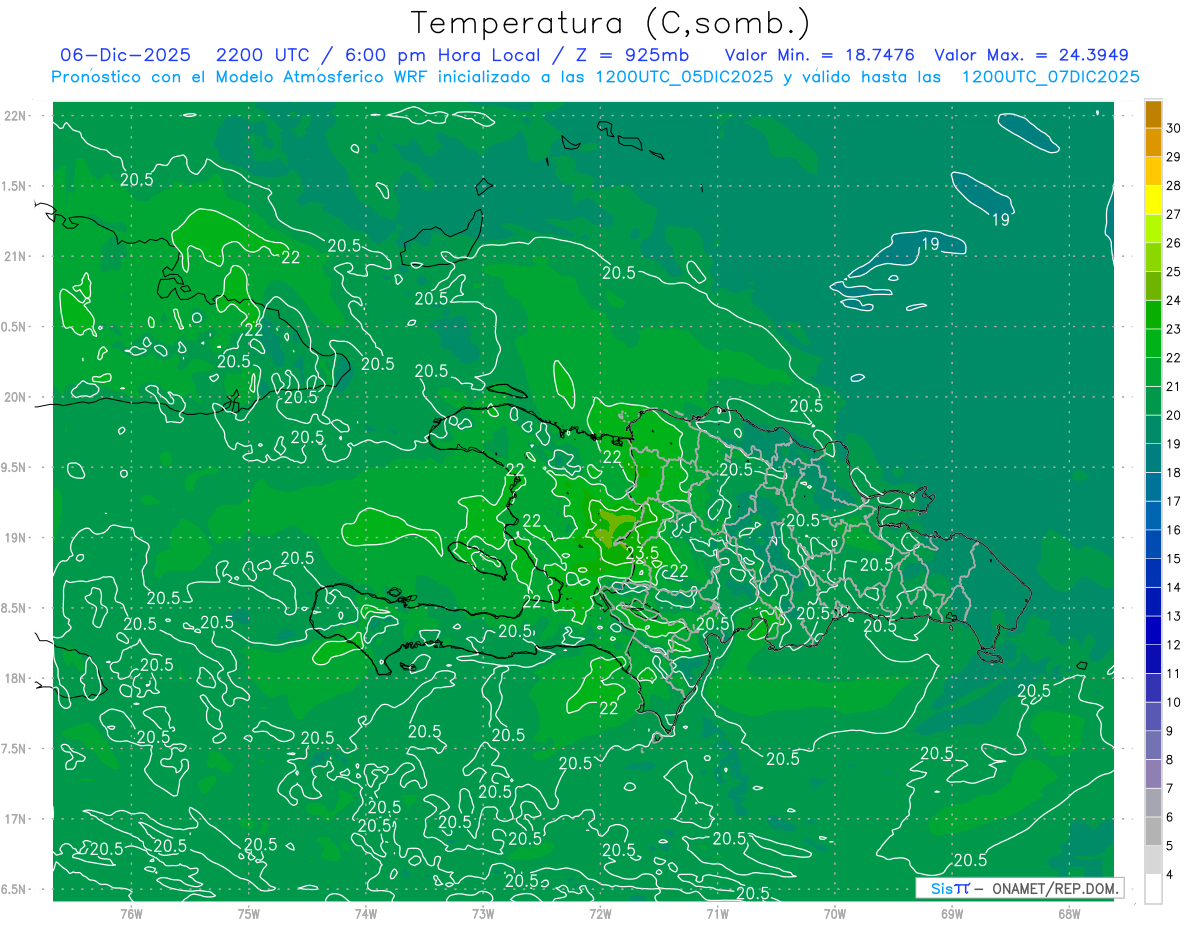Click the "Valor Min. = 18.7476" text
The image size is (1200, 927).
coord(820,55)
